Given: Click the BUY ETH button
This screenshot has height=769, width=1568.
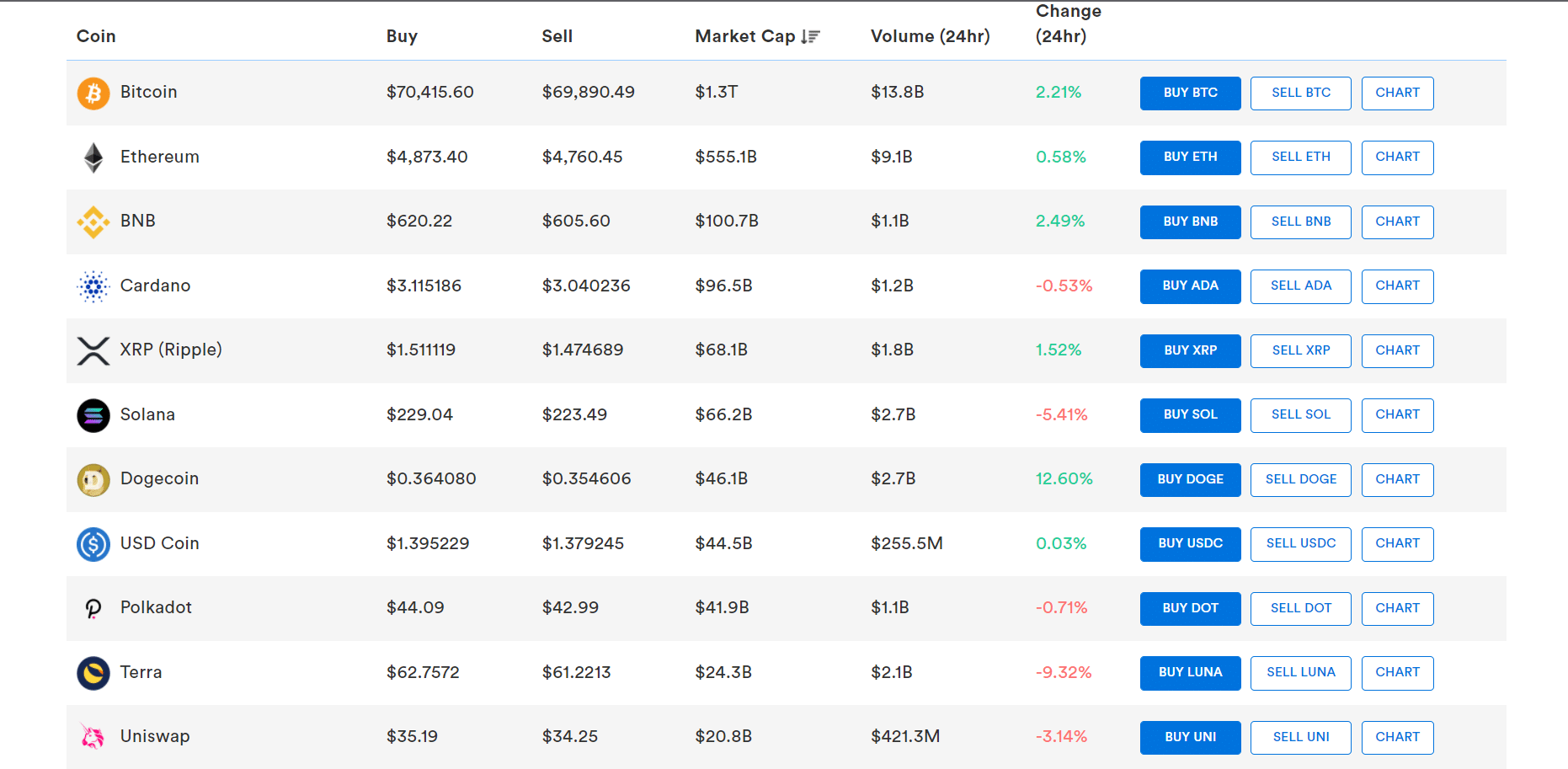Looking at the screenshot, I should coord(1191,158).
